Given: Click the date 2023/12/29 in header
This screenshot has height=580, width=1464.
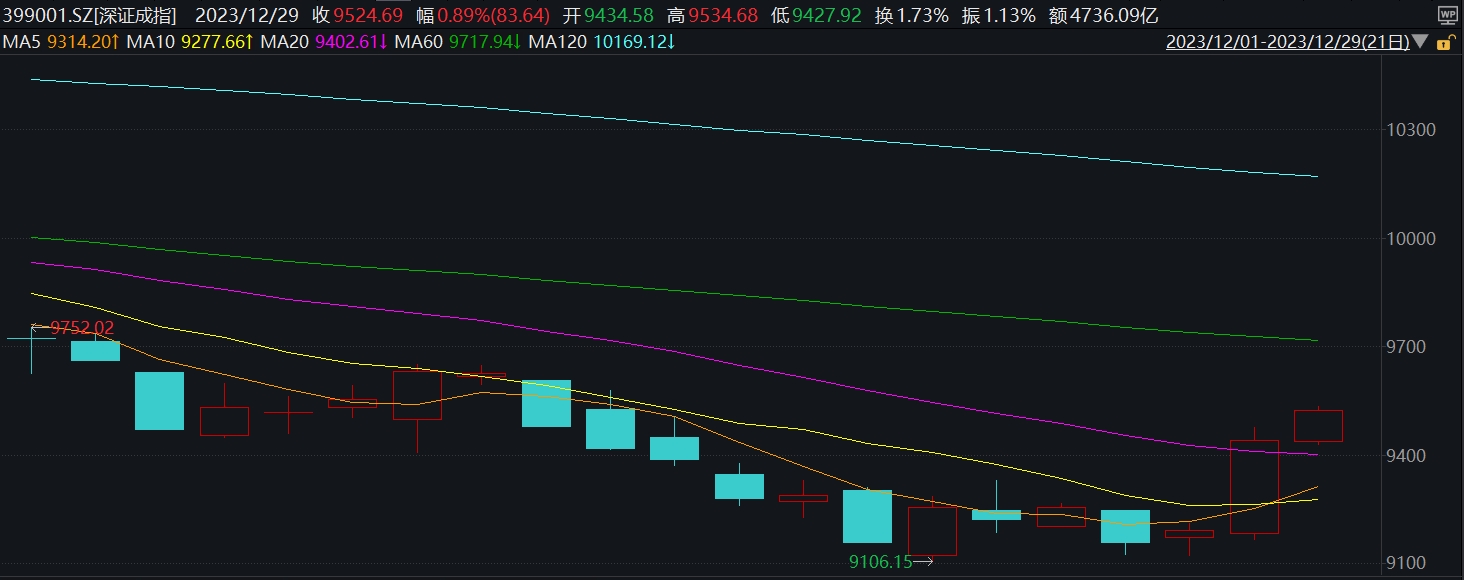Looking at the screenshot, I should [x=246, y=15].
